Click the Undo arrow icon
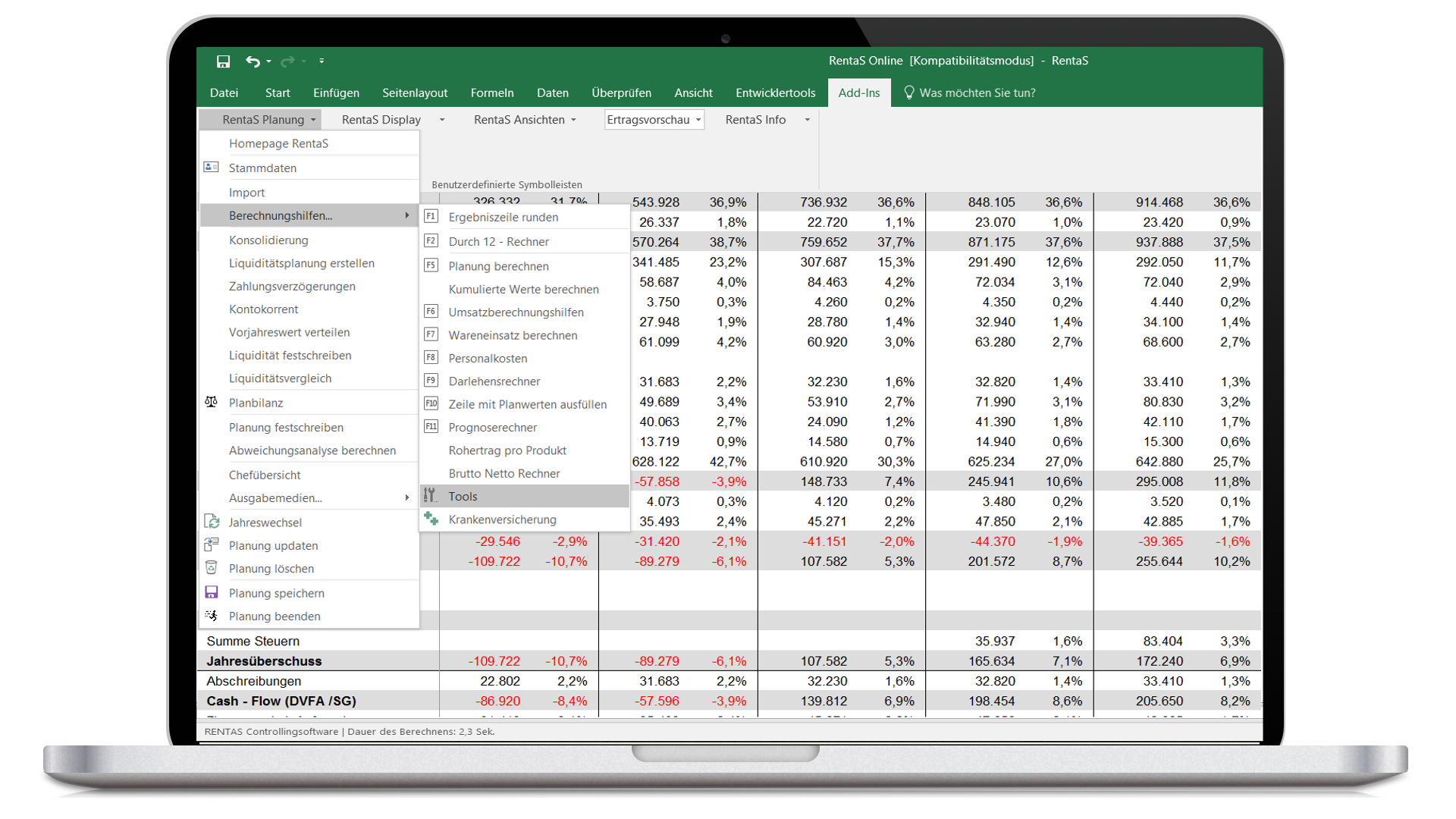1456x819 pixels. [x=253, y=61]
